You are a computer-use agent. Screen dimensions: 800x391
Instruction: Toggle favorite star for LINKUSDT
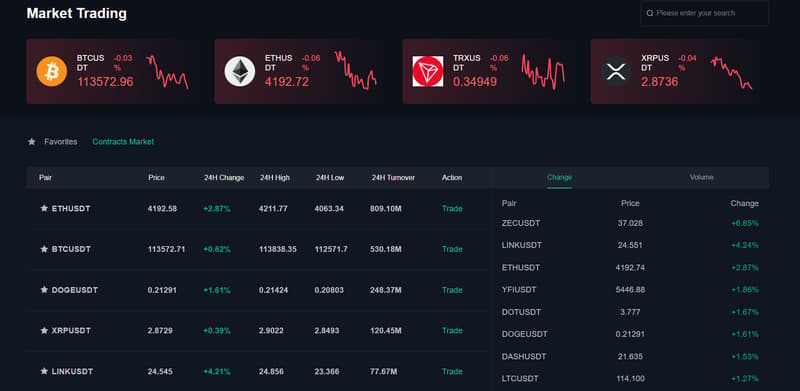(44, 372)
